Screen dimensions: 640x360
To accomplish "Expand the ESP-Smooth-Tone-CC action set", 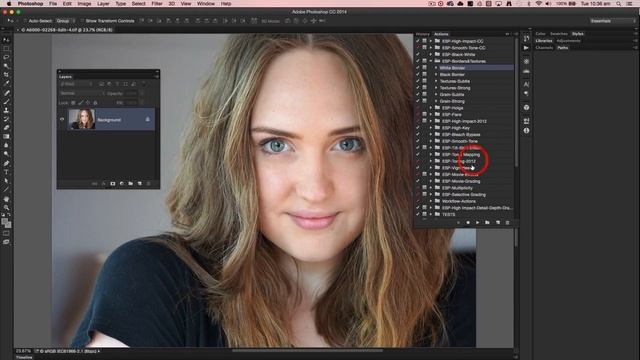I will 431,48.
